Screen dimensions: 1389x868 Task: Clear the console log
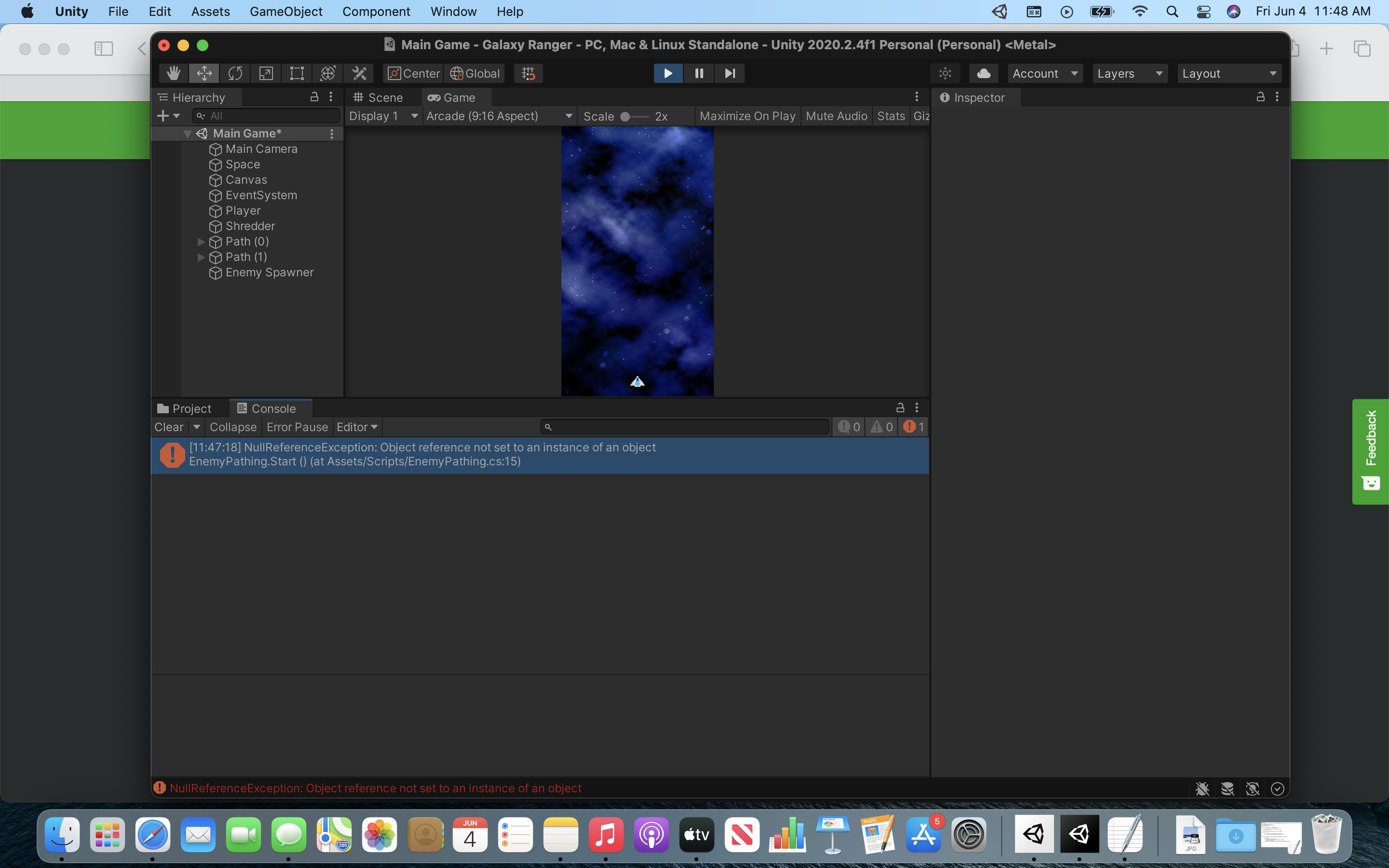(x=168, y=427)
